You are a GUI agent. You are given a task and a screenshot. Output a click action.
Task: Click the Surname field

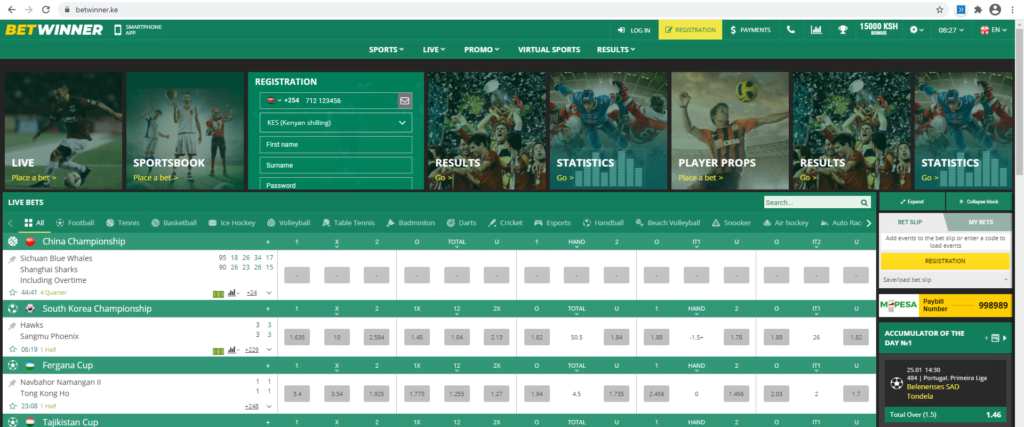pyautogui.click(x=336, y=165)
